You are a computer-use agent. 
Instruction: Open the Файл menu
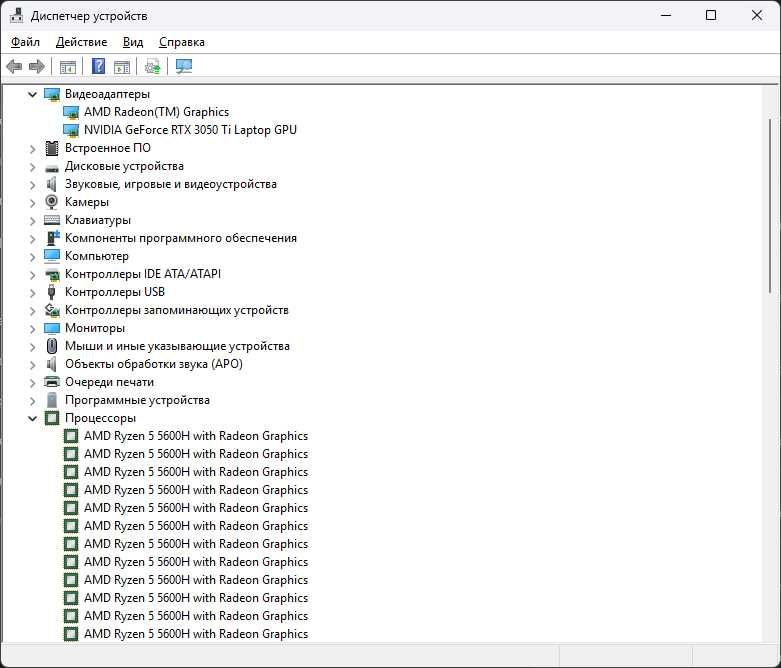25,42
